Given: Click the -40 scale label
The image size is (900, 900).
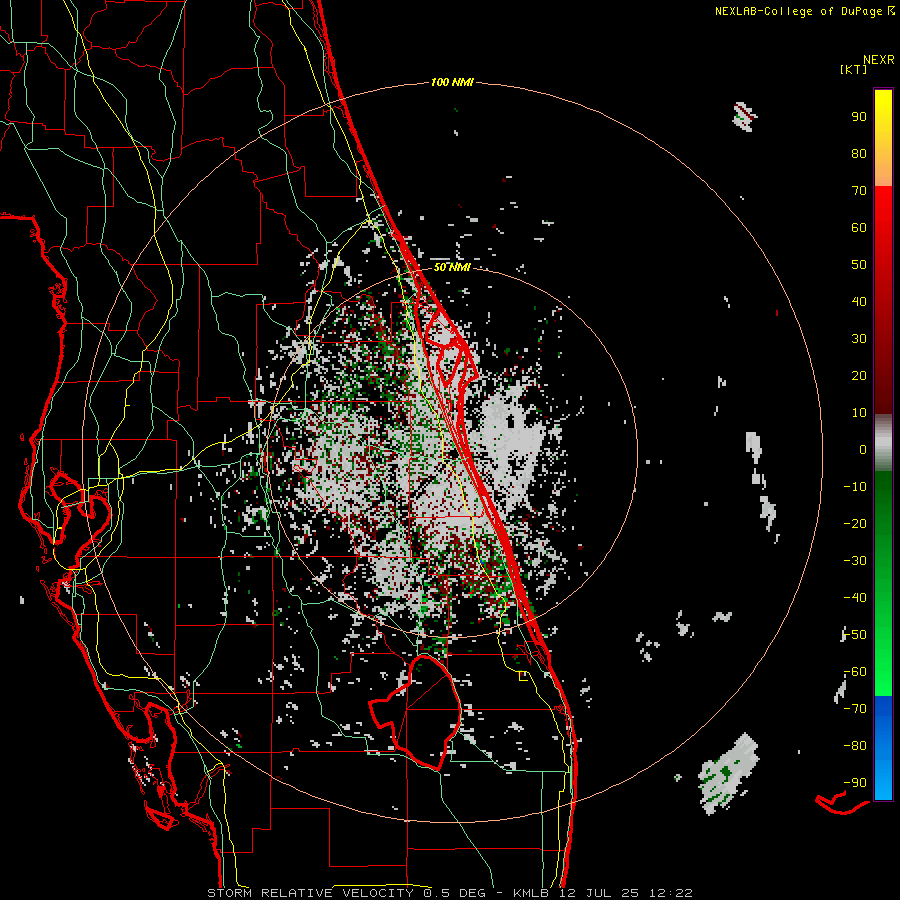Looking at the screenshot, I should pos(855,598).
